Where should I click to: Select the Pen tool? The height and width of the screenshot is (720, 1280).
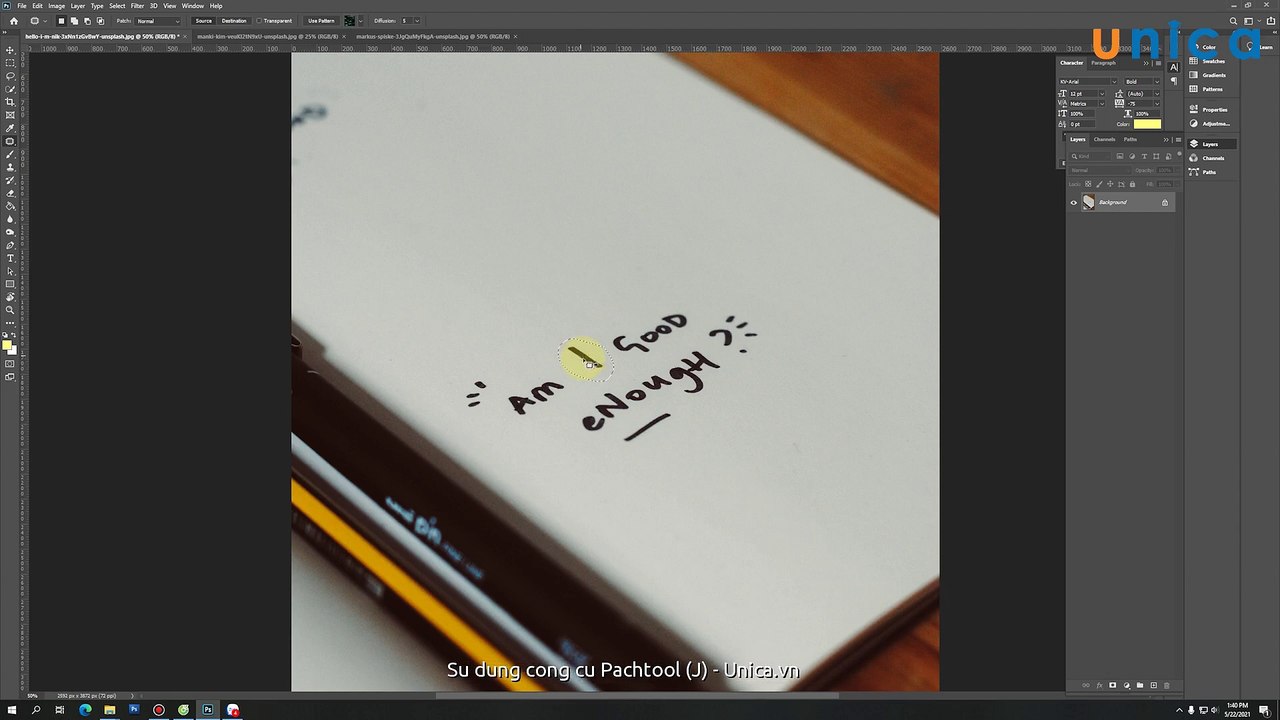click(x=10, y=245)
